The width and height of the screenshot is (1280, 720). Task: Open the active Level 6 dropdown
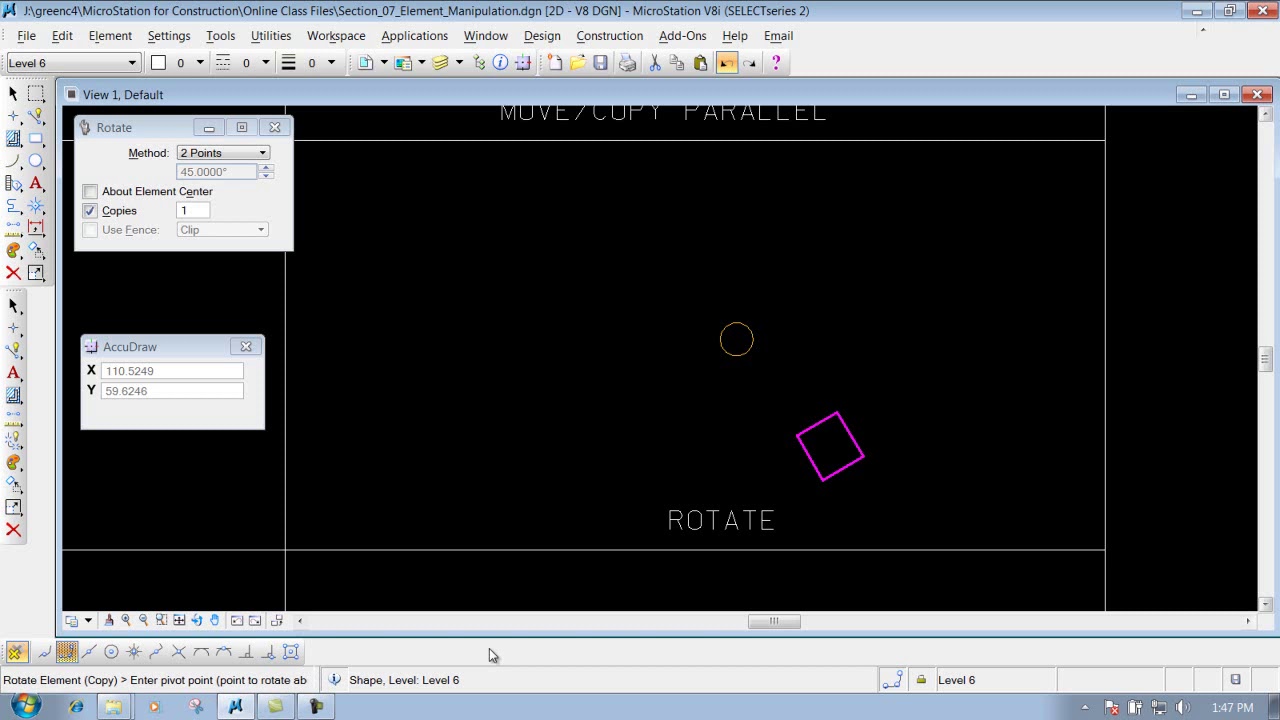(72, 63)
